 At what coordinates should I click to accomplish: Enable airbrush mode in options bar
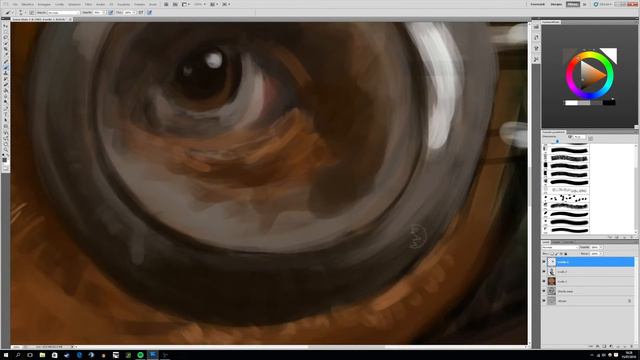(x=141, y=13)
